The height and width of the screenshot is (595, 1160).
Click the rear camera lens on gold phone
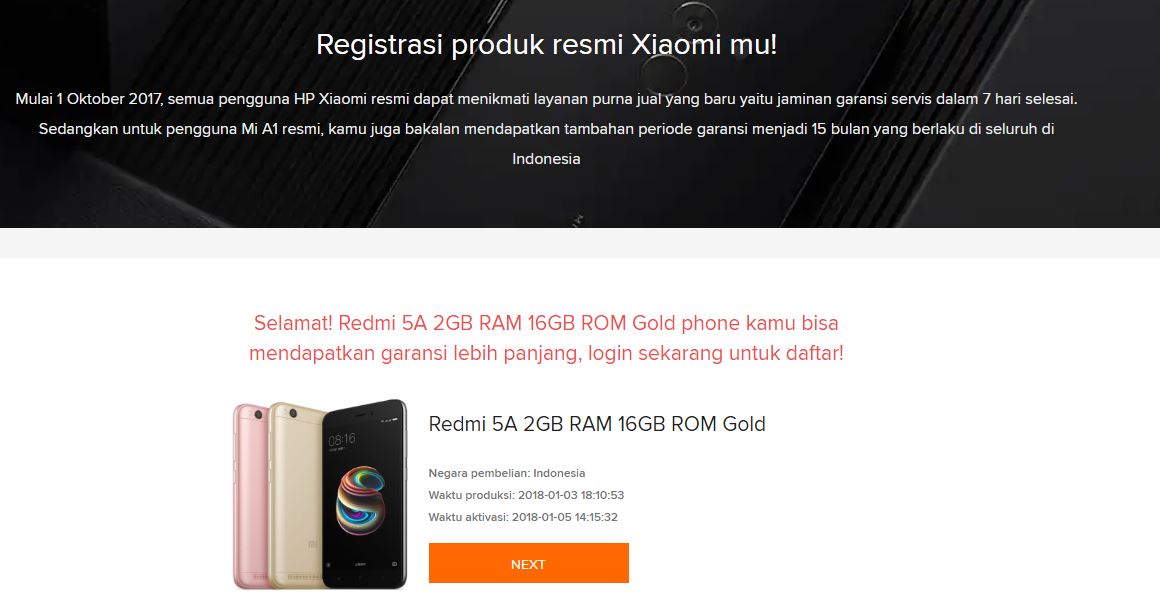point(294,413)
